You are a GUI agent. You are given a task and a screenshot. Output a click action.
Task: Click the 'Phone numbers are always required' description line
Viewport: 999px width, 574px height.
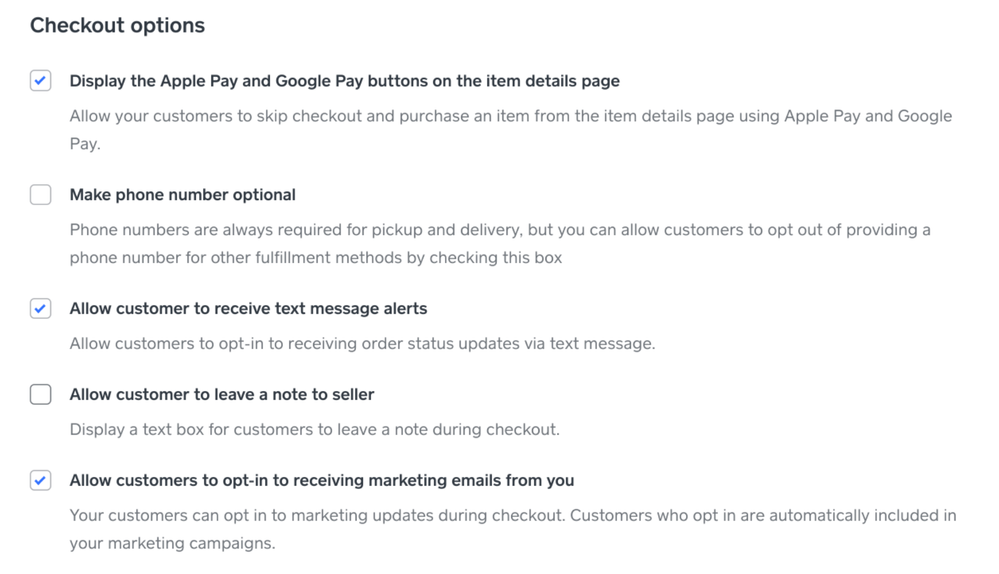pos(500,230)
